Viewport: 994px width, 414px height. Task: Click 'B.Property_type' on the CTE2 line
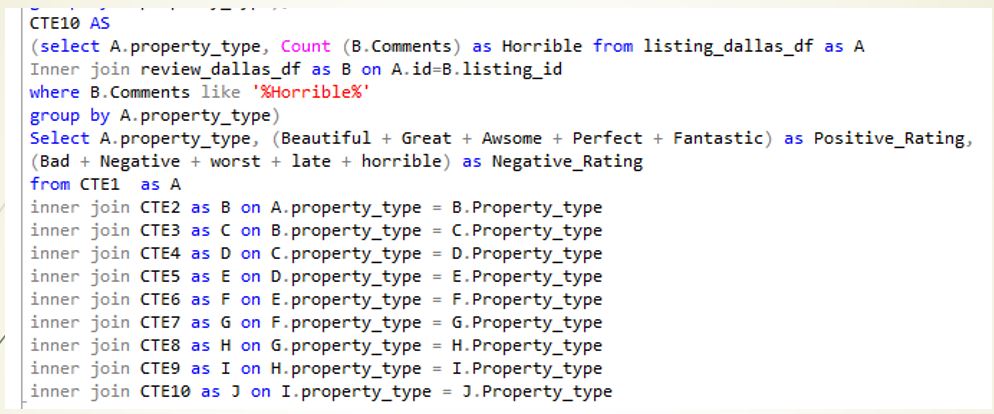(527, 208)
